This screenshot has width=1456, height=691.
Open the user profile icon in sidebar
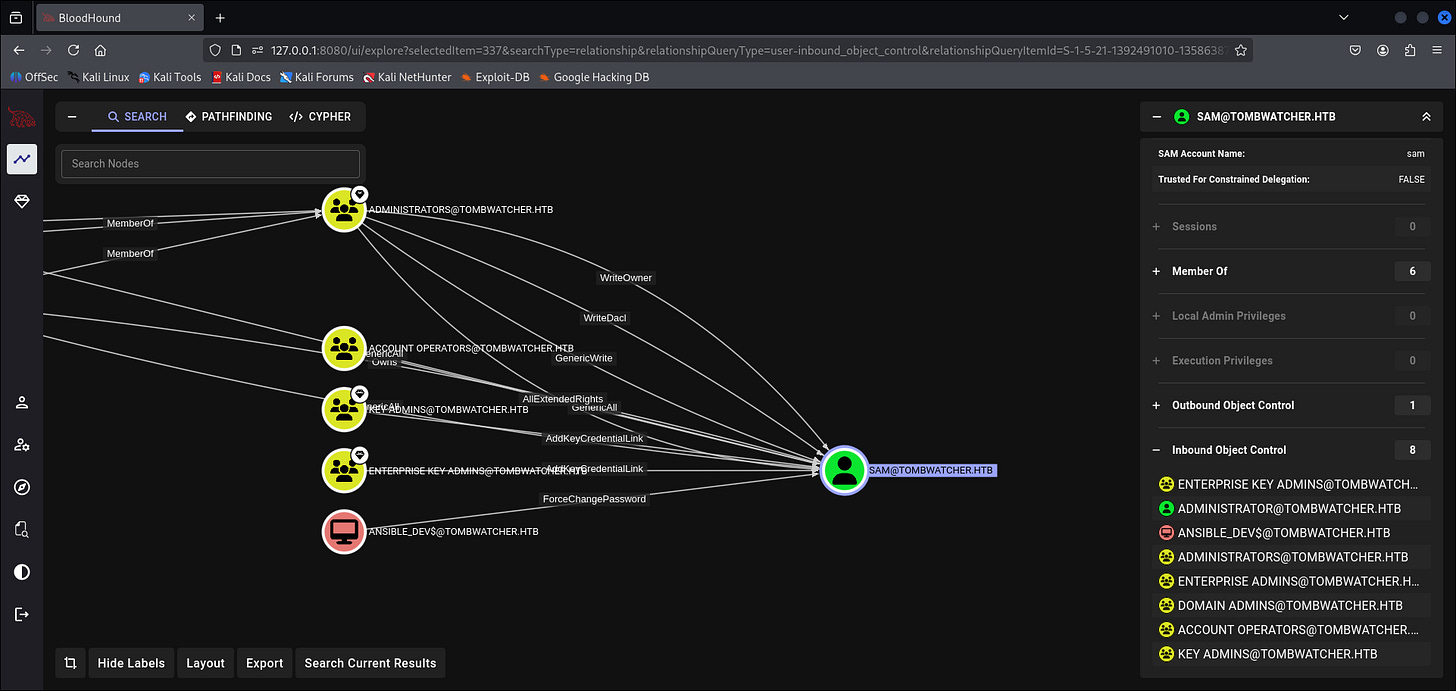22,402
